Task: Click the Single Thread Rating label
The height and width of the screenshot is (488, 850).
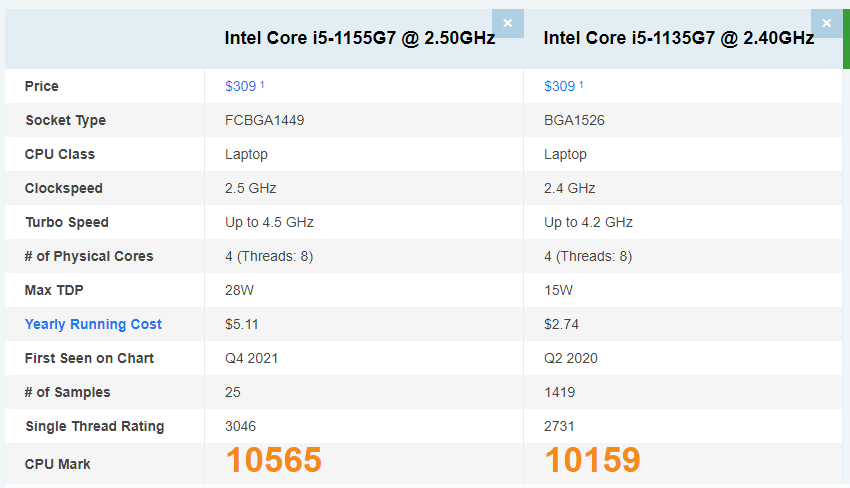Action: [x=95, y=427]
